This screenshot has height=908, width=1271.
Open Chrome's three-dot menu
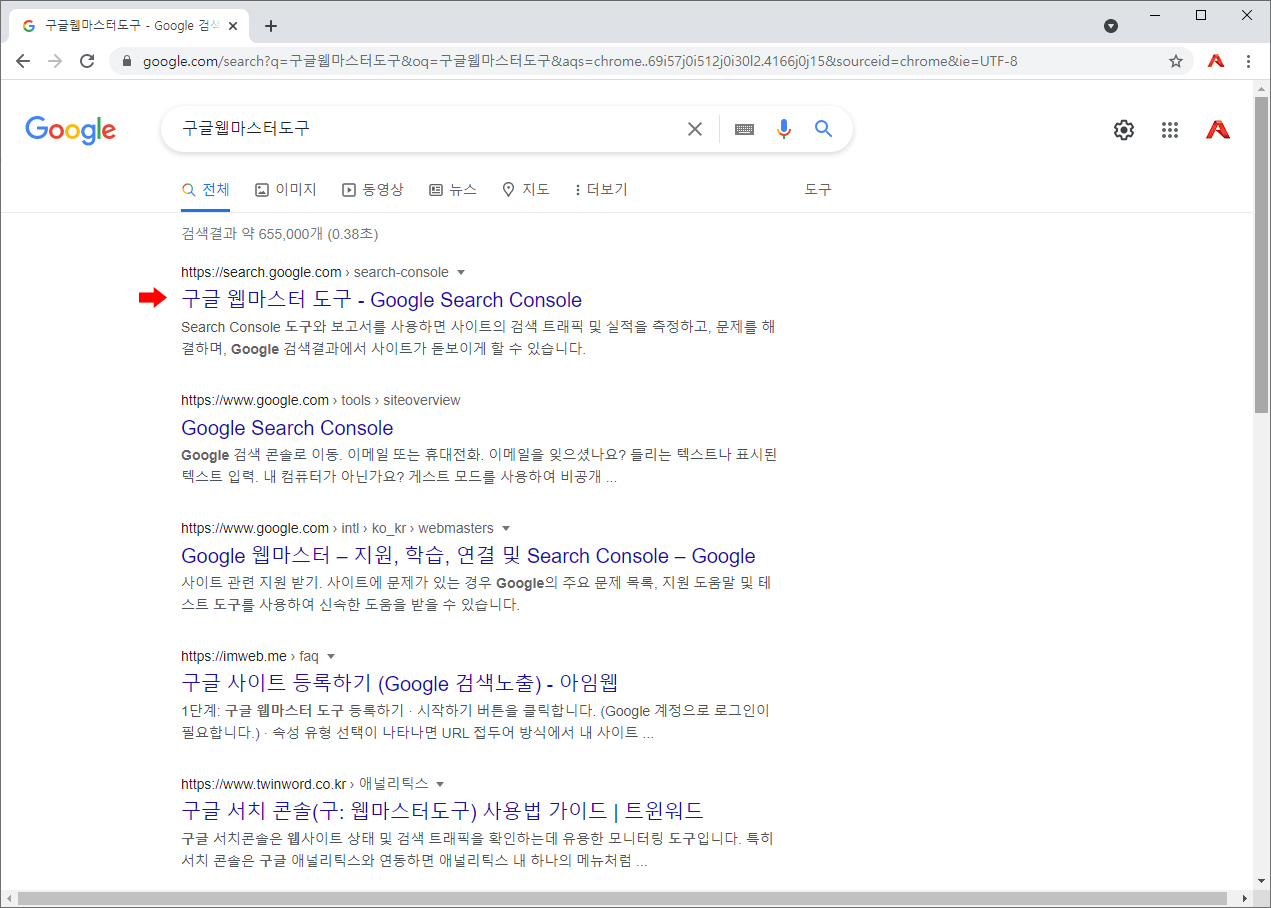tap(1248, 61)
